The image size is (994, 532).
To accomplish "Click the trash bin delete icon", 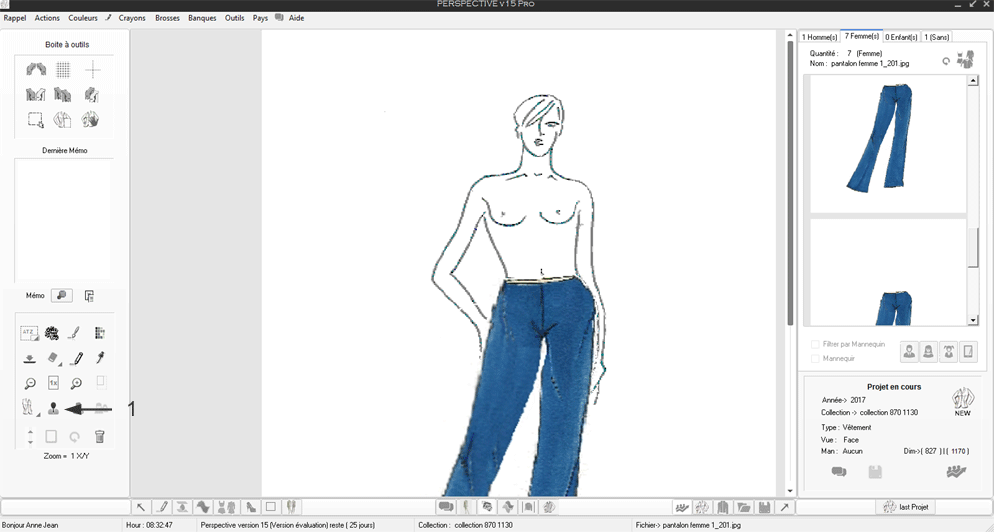I will pyautogui.click(x=100, y=437).
